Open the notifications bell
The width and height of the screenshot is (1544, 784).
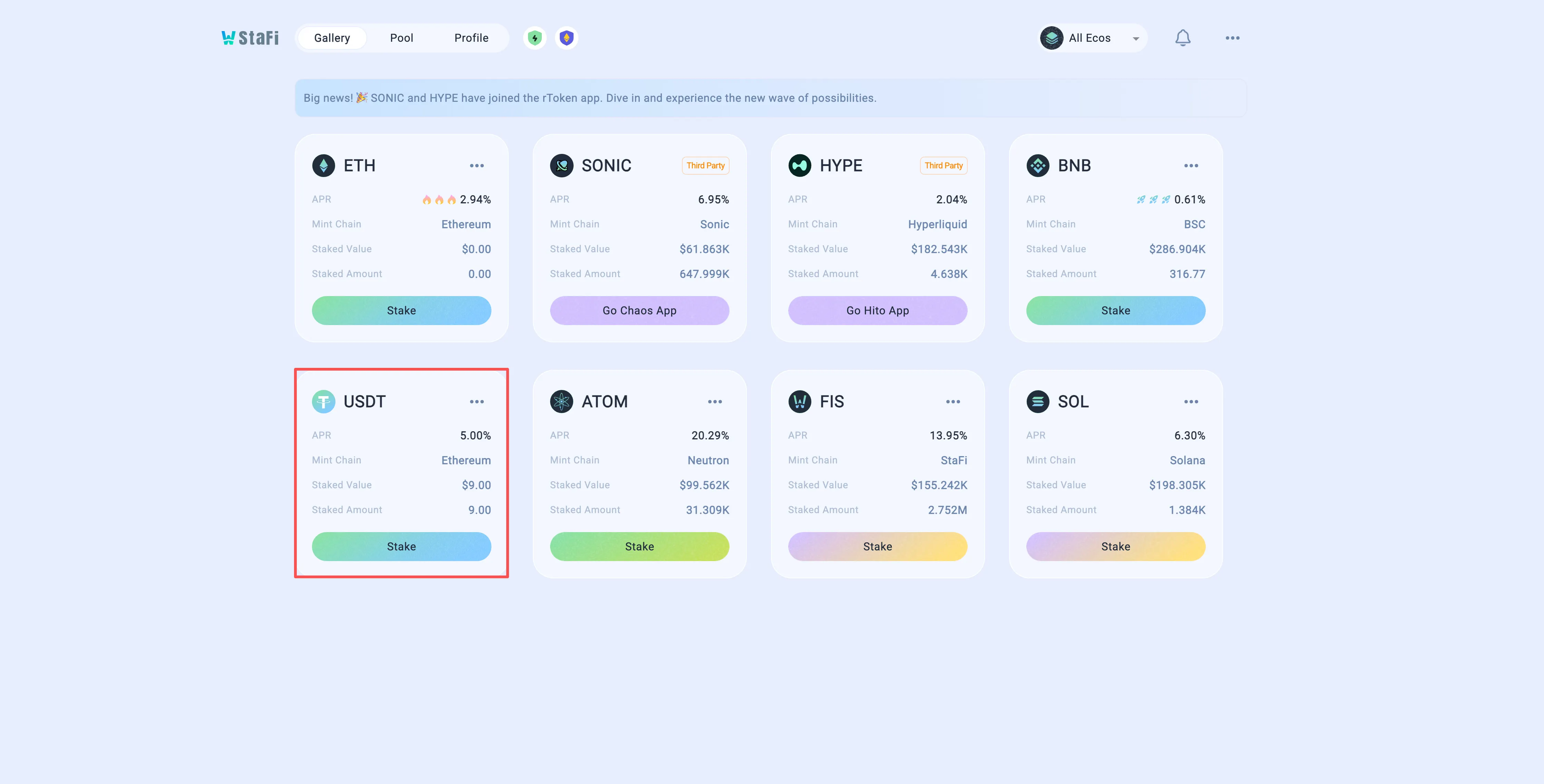(x=1182, y=38)
